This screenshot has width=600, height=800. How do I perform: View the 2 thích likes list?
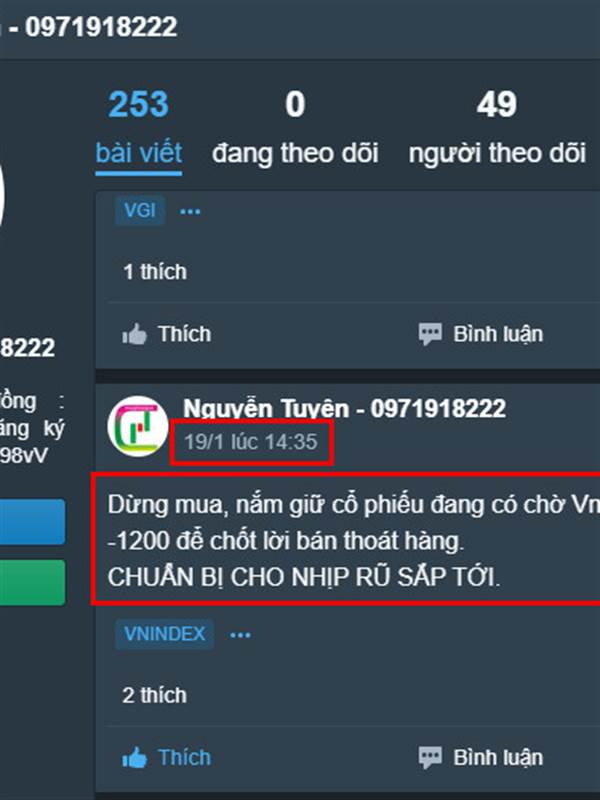coord(155,695)
